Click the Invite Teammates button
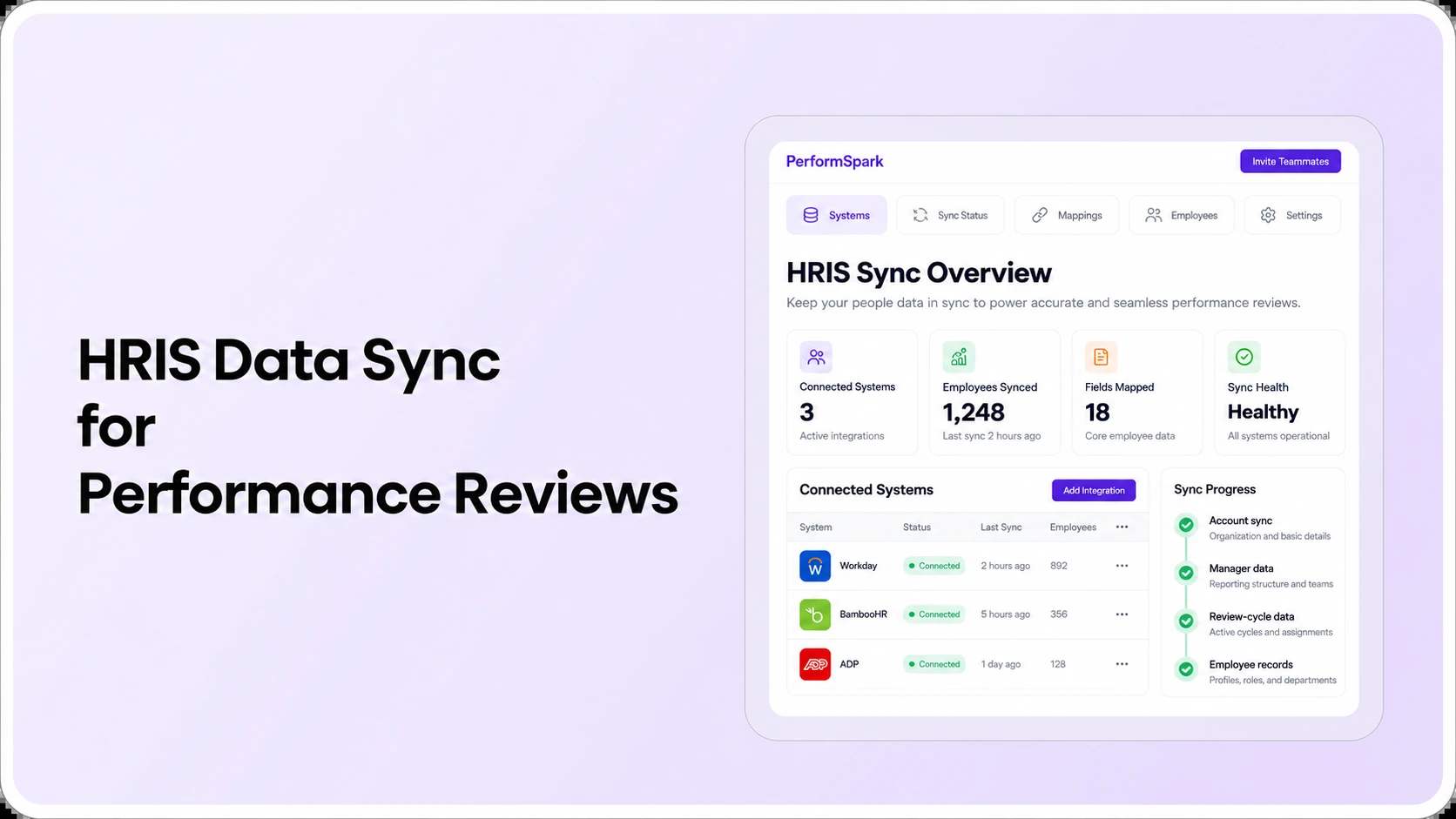Screen dimensions: 1456x819 click(1291, 161)
